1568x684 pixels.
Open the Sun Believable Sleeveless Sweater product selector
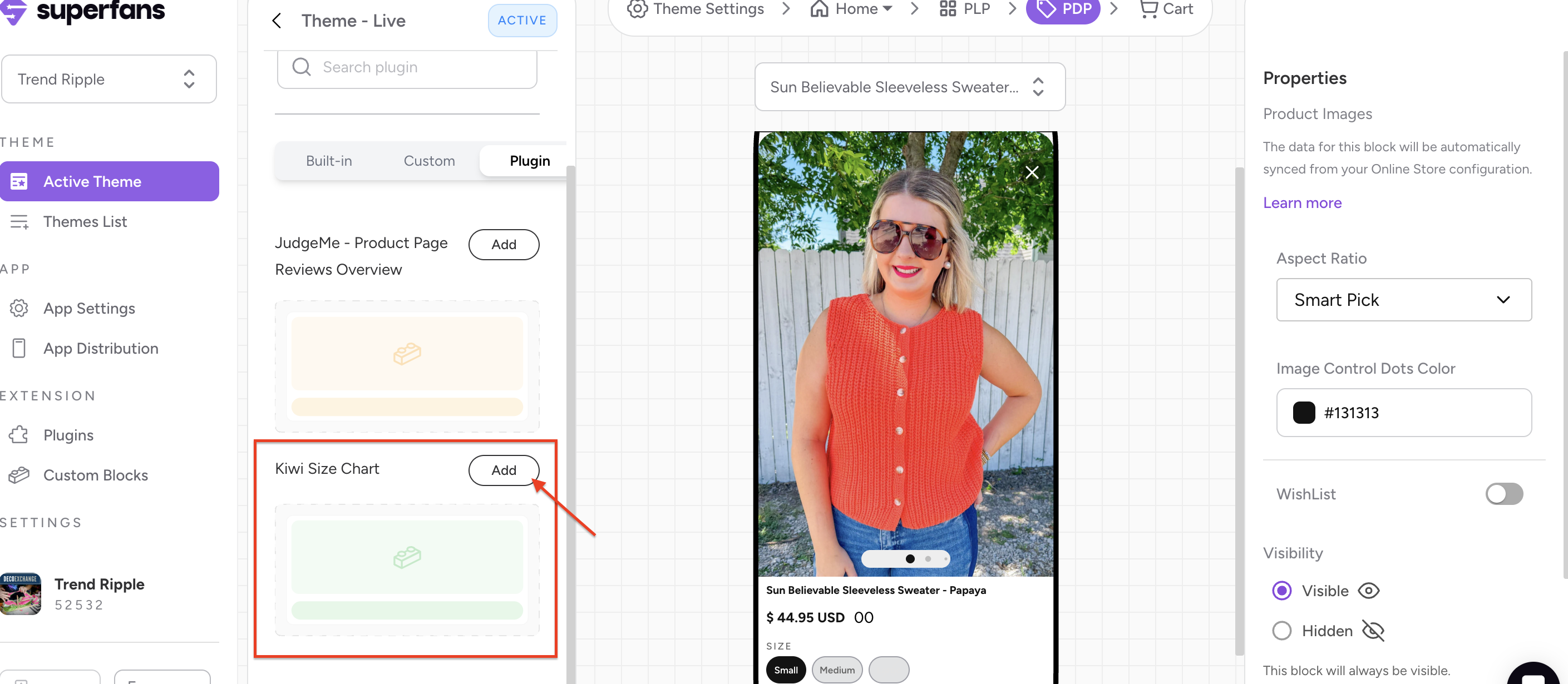(909, 87)
